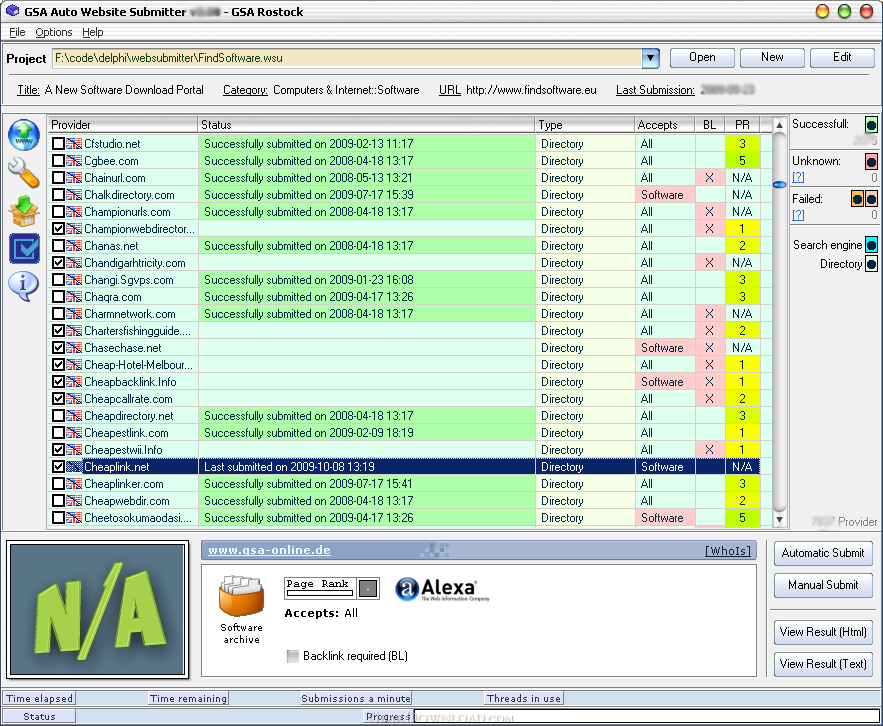
Task: Click the green Successfull color swatch
Action: coord(871,125)
